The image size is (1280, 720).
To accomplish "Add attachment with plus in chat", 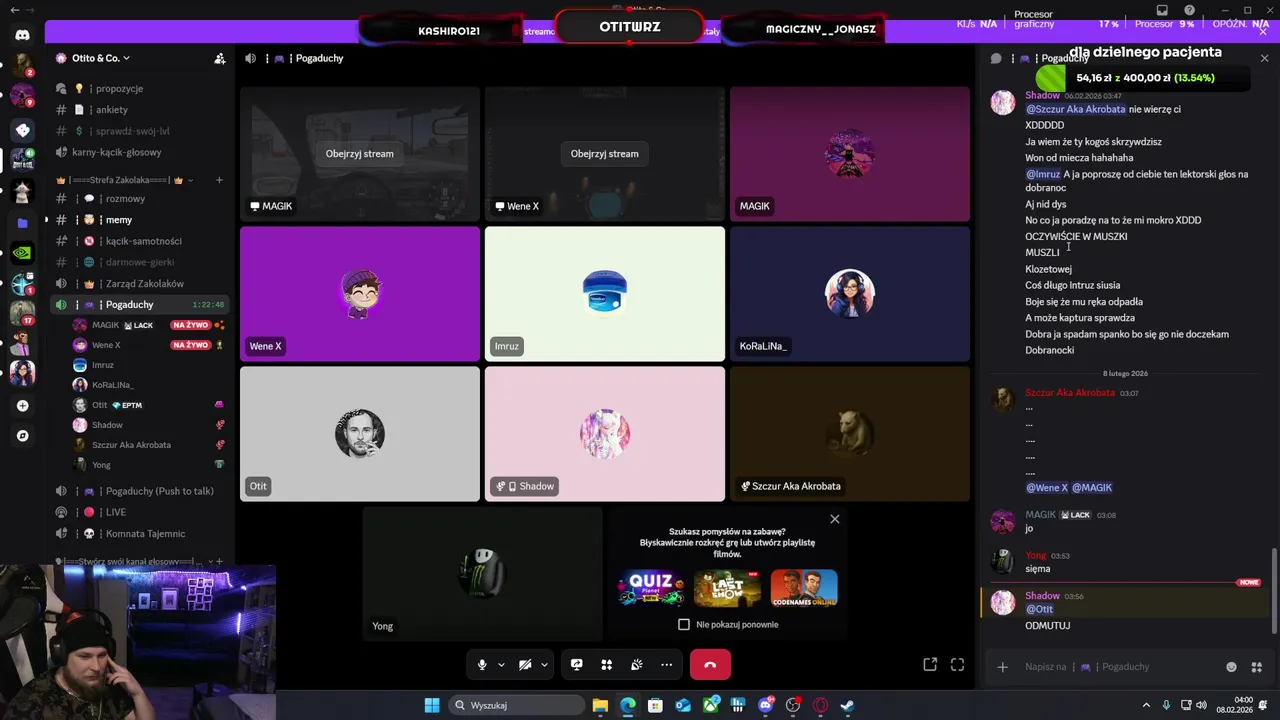I will (1002, 667).
